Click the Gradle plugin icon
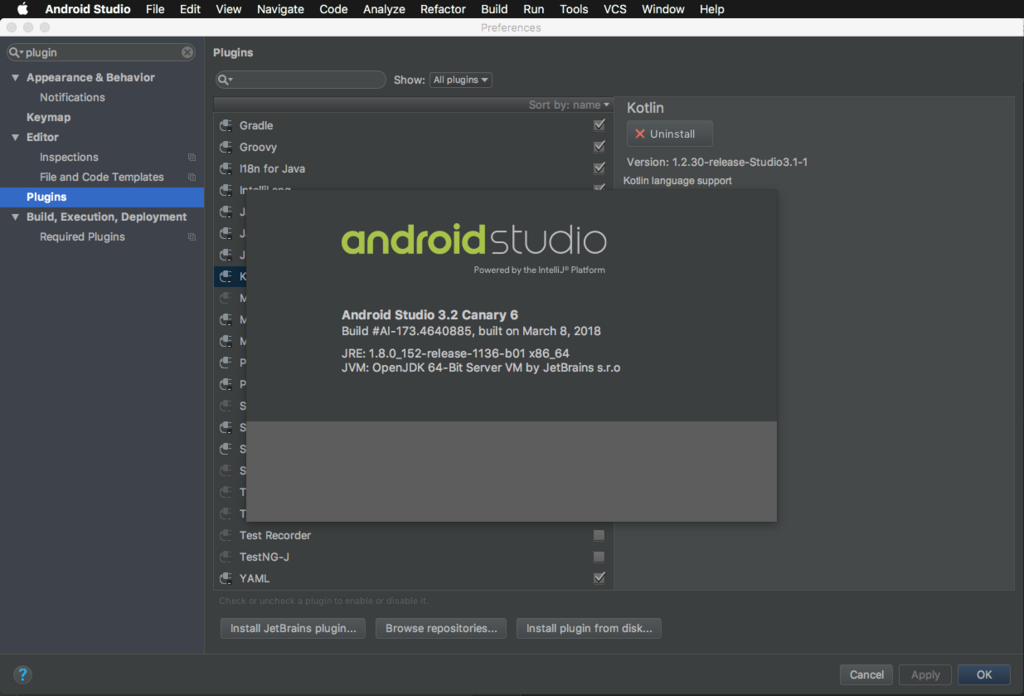This screenshot has width=1024, height=696. click(226, 125)
